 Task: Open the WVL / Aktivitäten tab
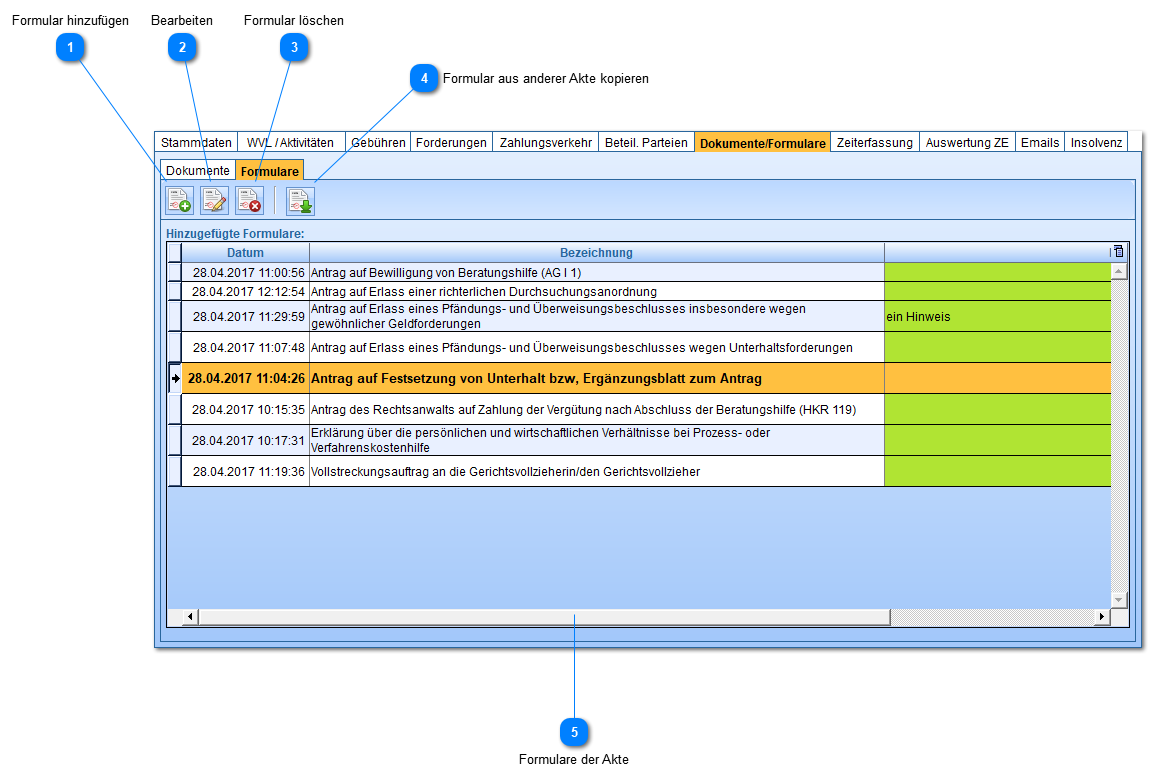click(x=290, y=142)
